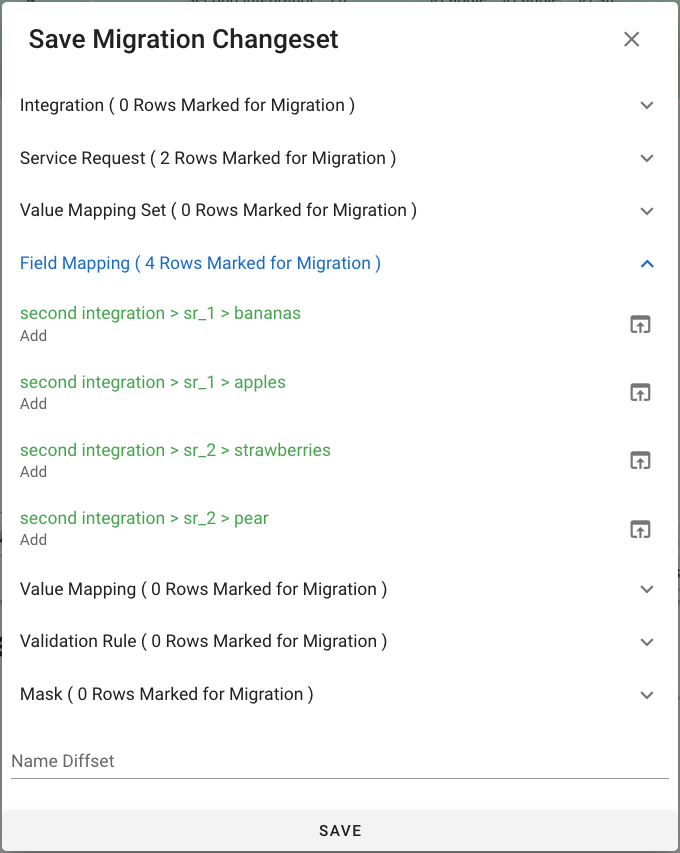Select the bananas field mapping entry
Screen dimensions: 680x853
click(160, 314)
